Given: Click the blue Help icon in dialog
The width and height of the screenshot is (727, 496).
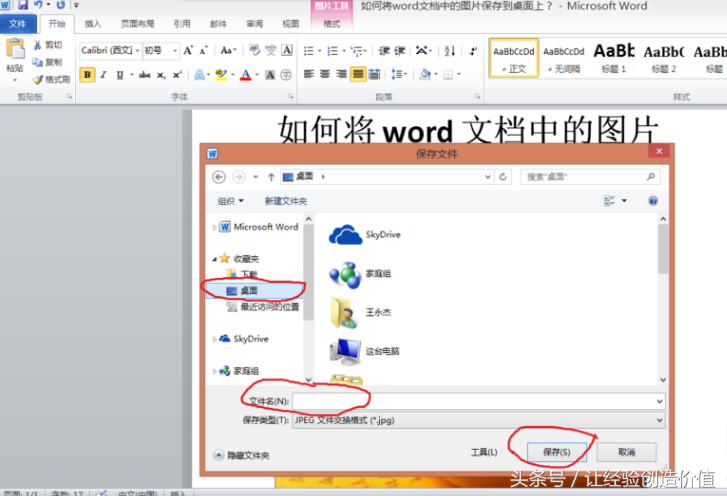Looking at the screenshot, I should click(x=653, y=201).
